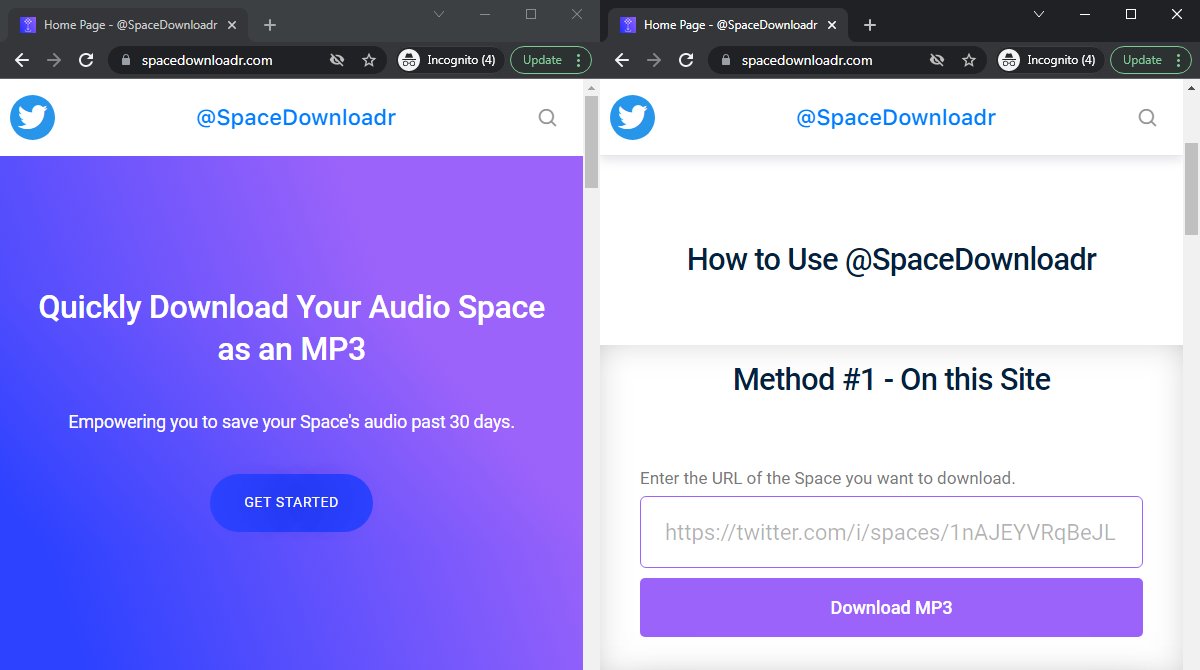Minimize the right browser window

click(x=1085, y=14)
